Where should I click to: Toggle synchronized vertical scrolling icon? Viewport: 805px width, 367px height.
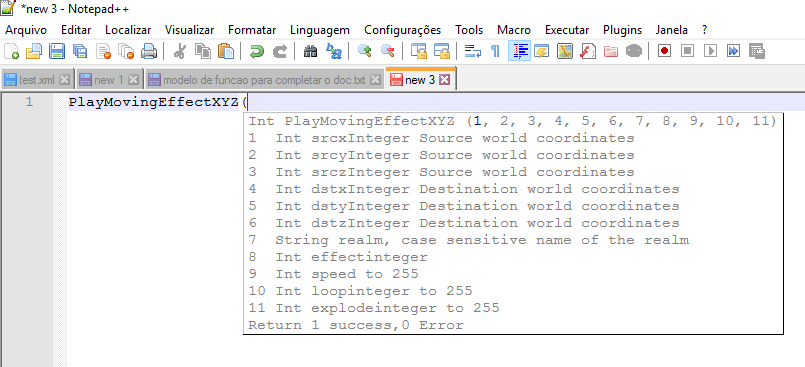click(419, 51)
